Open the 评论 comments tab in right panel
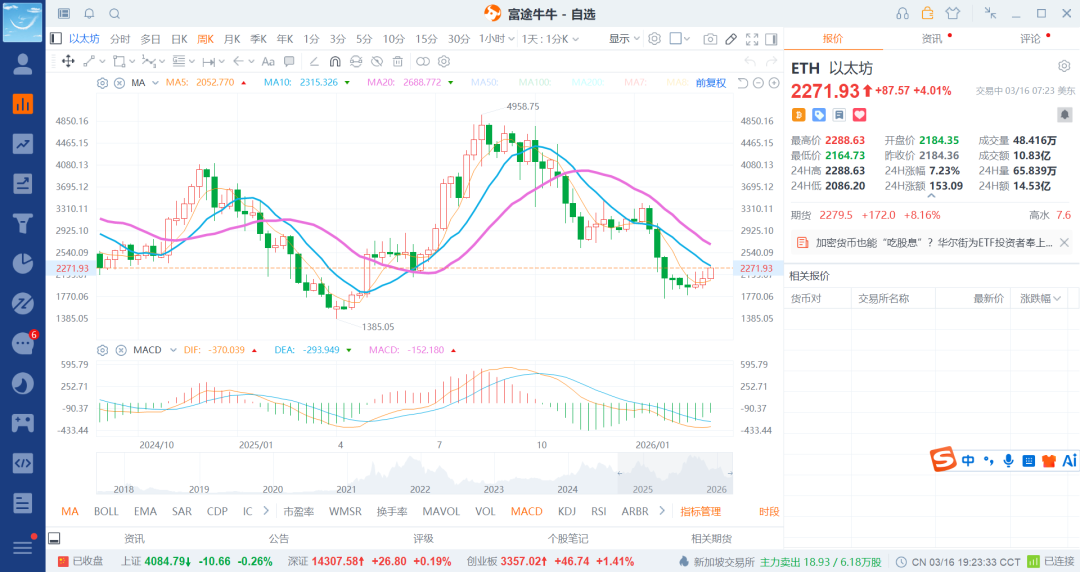The height and width of the screenshot is (572, 1080). tap(1030, 39)
